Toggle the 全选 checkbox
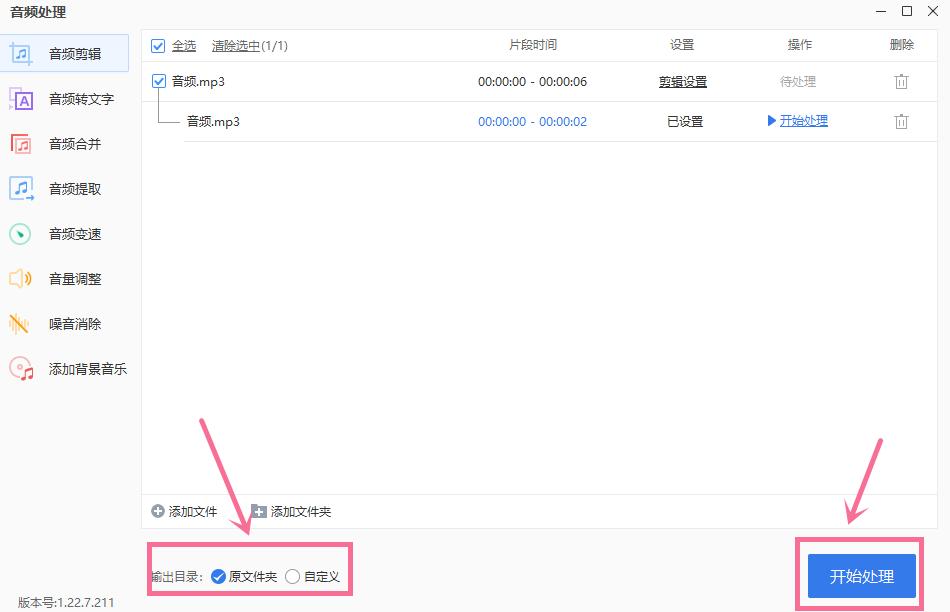The image size is (950, 612). tap(158, 46)
